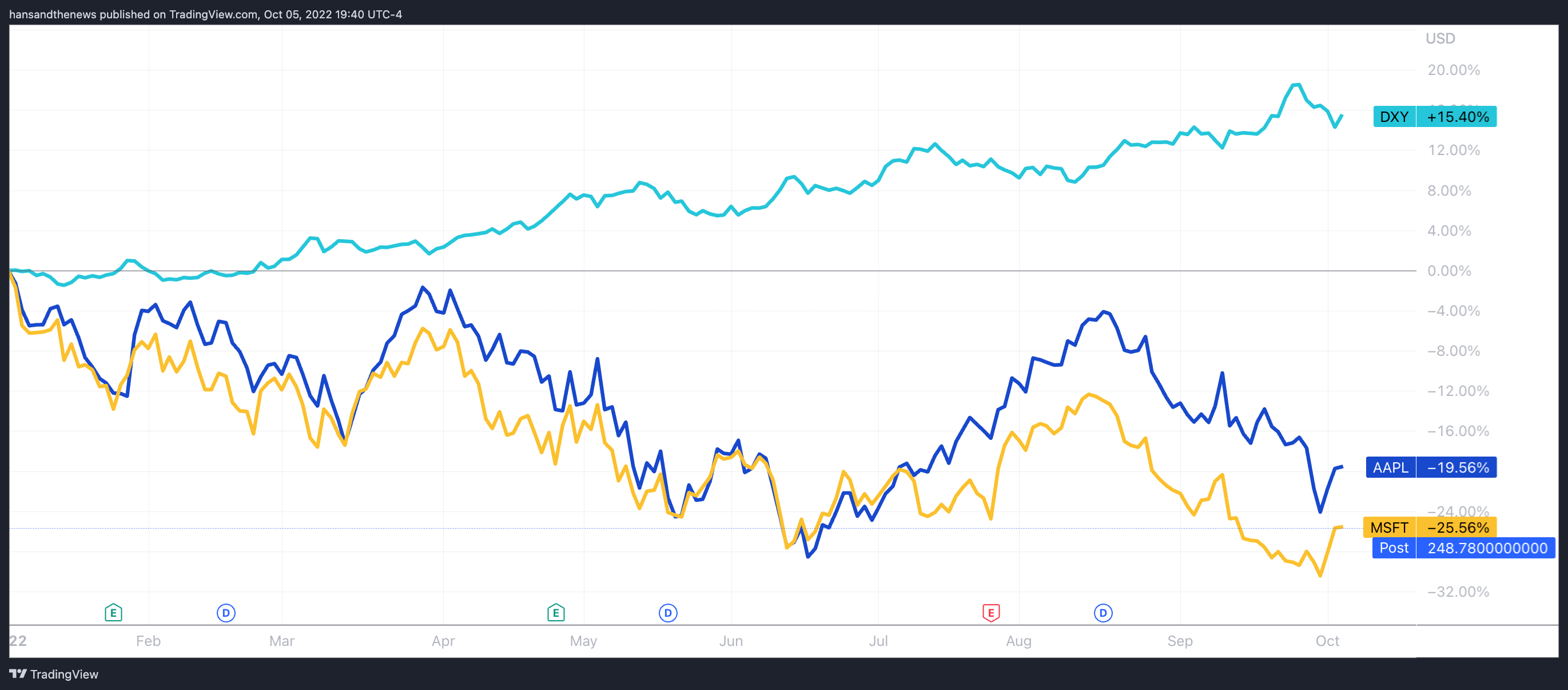Click the Jun label on time axis
Image resolution: width=1568 pixels, height=690 pixels.
coord(730,641)
